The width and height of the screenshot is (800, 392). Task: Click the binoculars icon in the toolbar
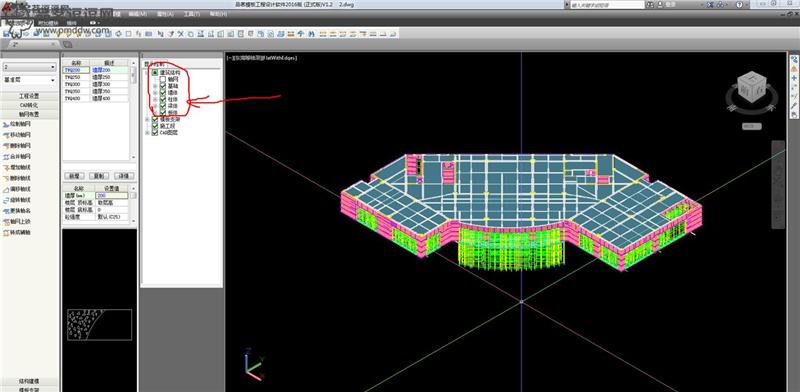click(x=310, y=34)
